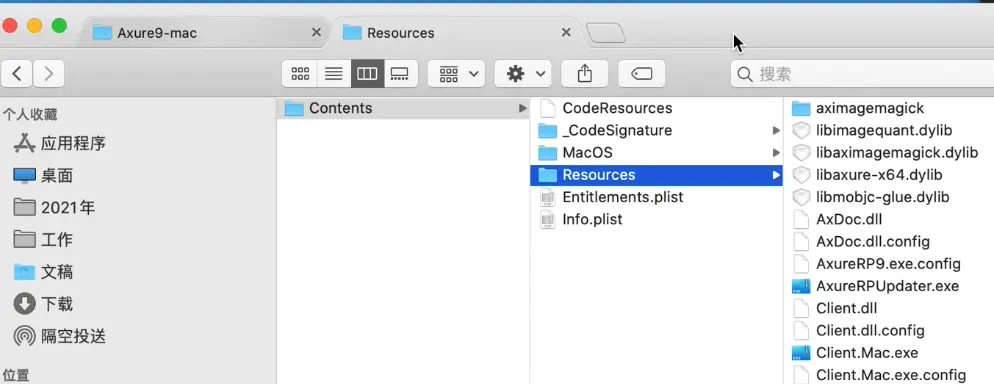Click the Edit Tags icon
Image resolution: width=994 pixels, height=384 pixels.
click(x=642, y=74)
